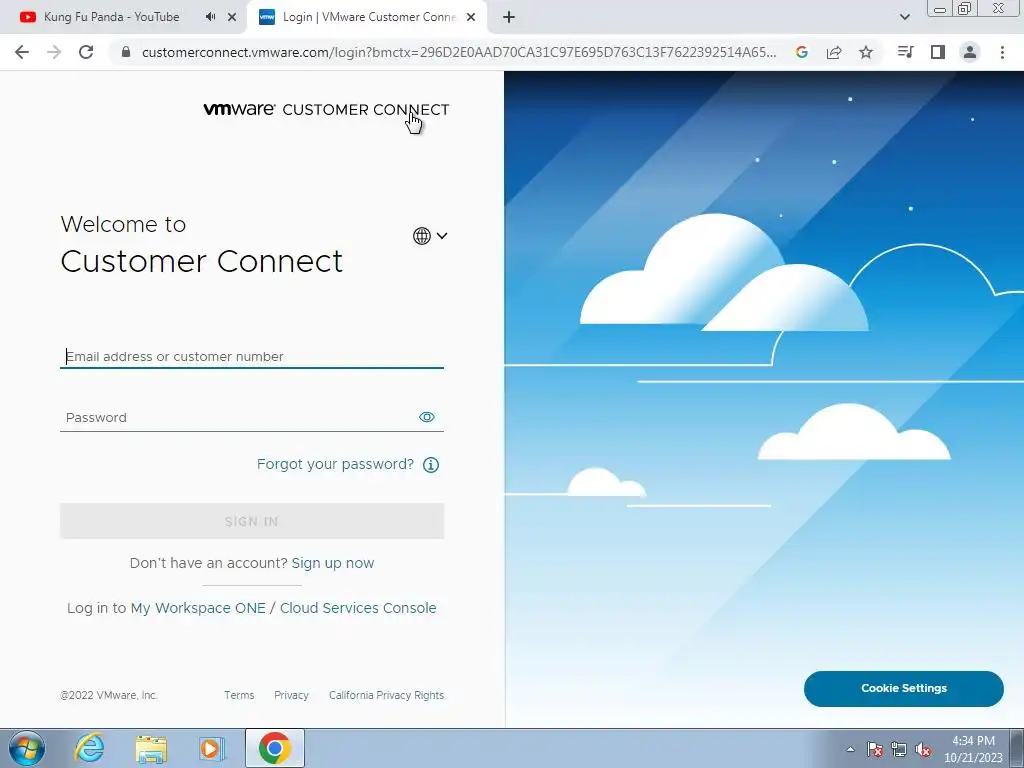The height and width of the screenshot is (768, 1024).
Task: Click the Chrome taskbar icon
Action: [274, 748]
